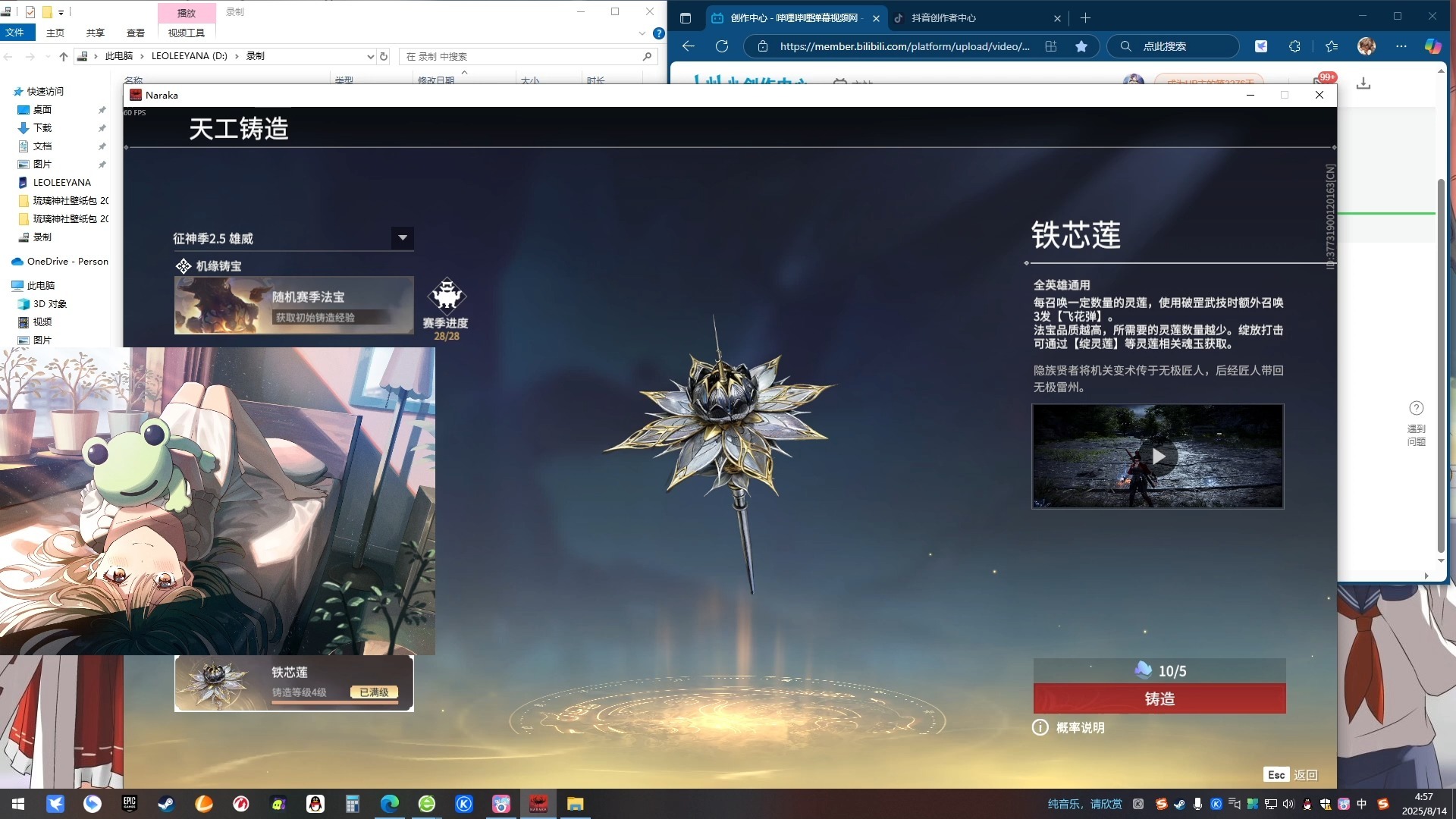Select the 铁芯莲 forge item card
Screen dimensions: 1456x819
pyautogui.click(x=294, y=683)
